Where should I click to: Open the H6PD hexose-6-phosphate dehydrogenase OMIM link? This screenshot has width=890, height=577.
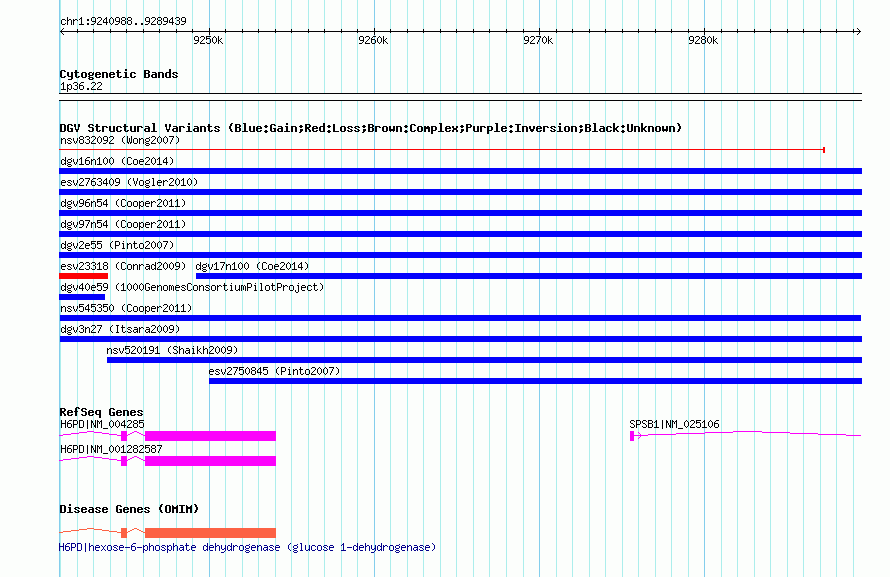247,547
